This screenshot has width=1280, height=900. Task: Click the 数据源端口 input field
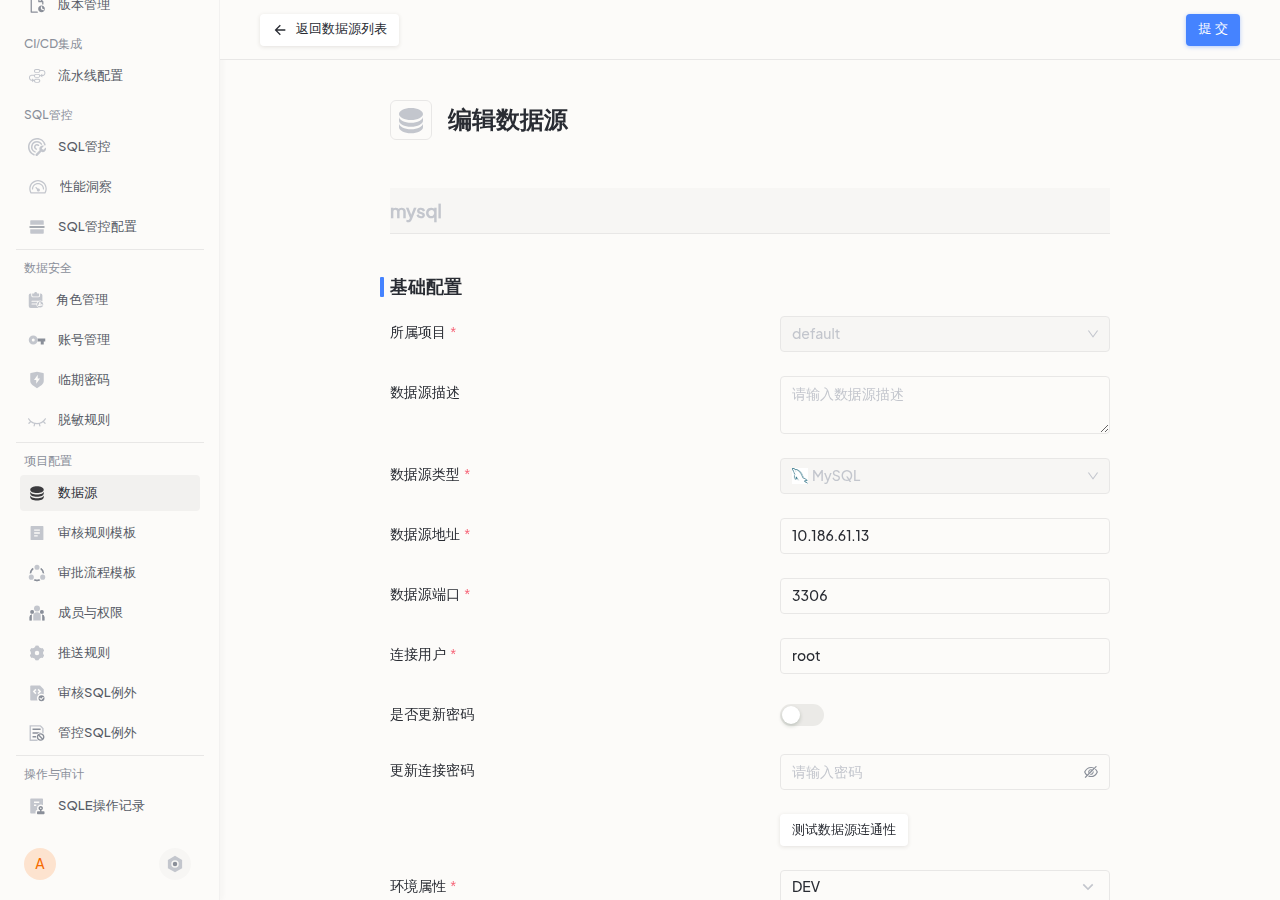click(945, 596)
